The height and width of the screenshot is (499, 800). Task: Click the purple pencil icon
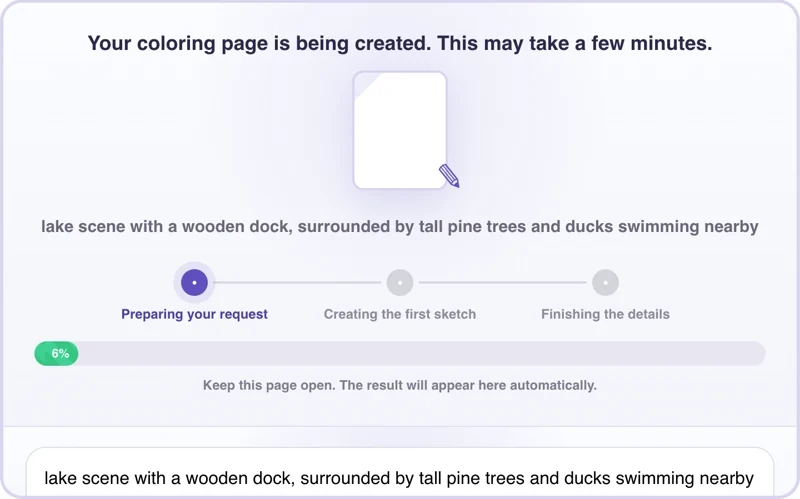pyautogui.click(x=449, y=176)
